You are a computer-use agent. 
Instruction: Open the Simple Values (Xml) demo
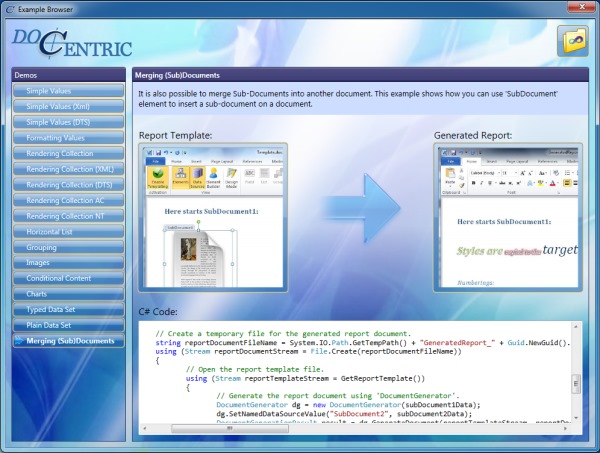point(68,107)
